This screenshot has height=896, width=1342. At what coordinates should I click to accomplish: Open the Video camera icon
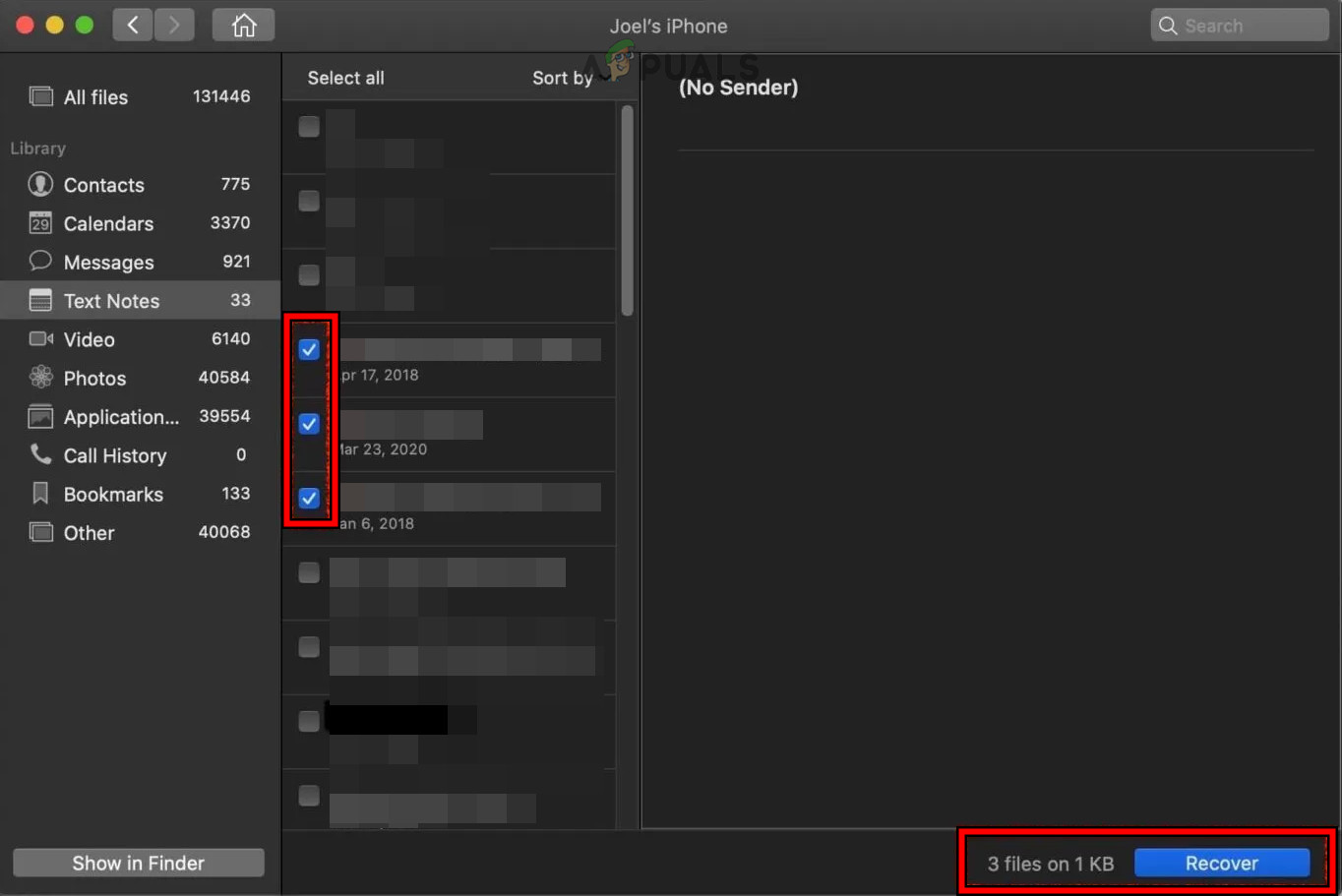(41, 338)
